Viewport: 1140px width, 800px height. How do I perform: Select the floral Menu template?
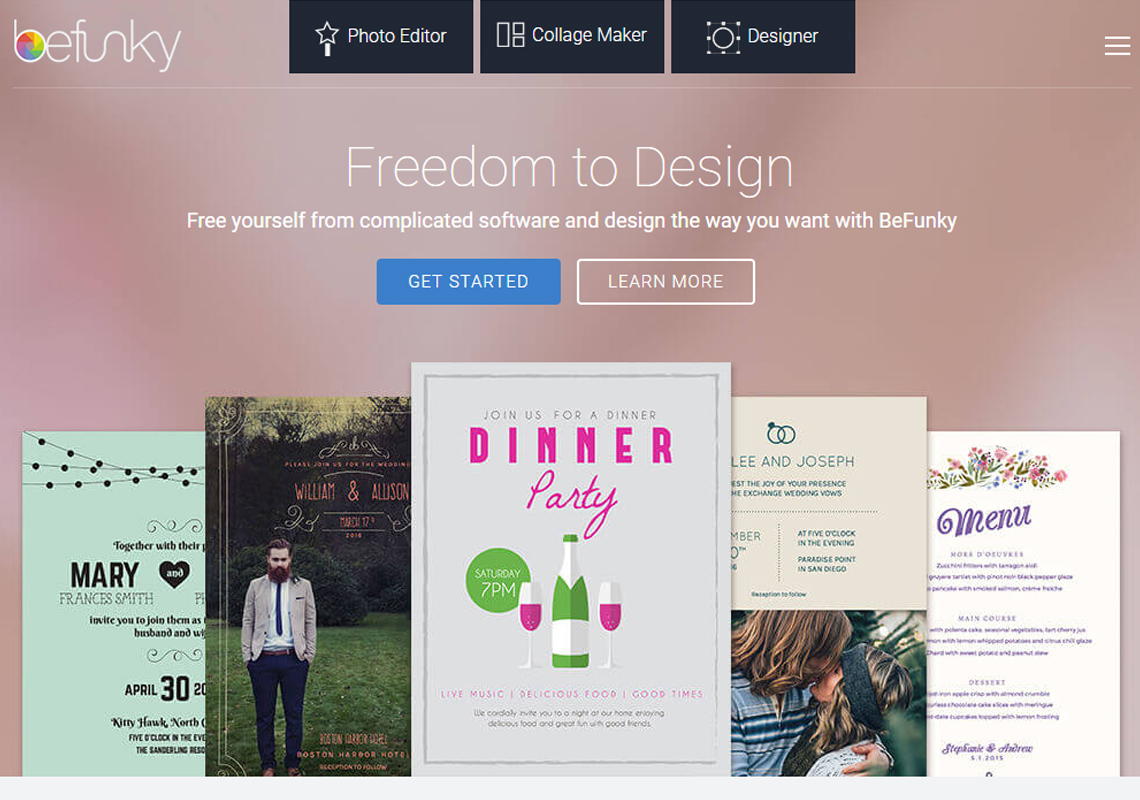pos(1023,604)
